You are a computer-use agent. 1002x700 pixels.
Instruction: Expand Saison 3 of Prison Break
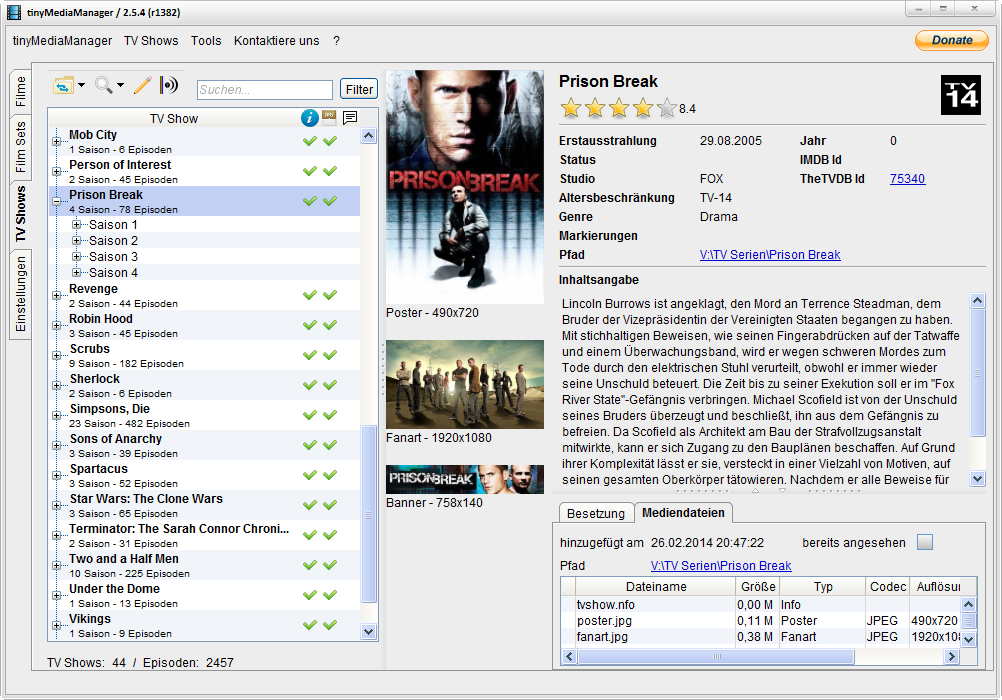pos(77,256)
